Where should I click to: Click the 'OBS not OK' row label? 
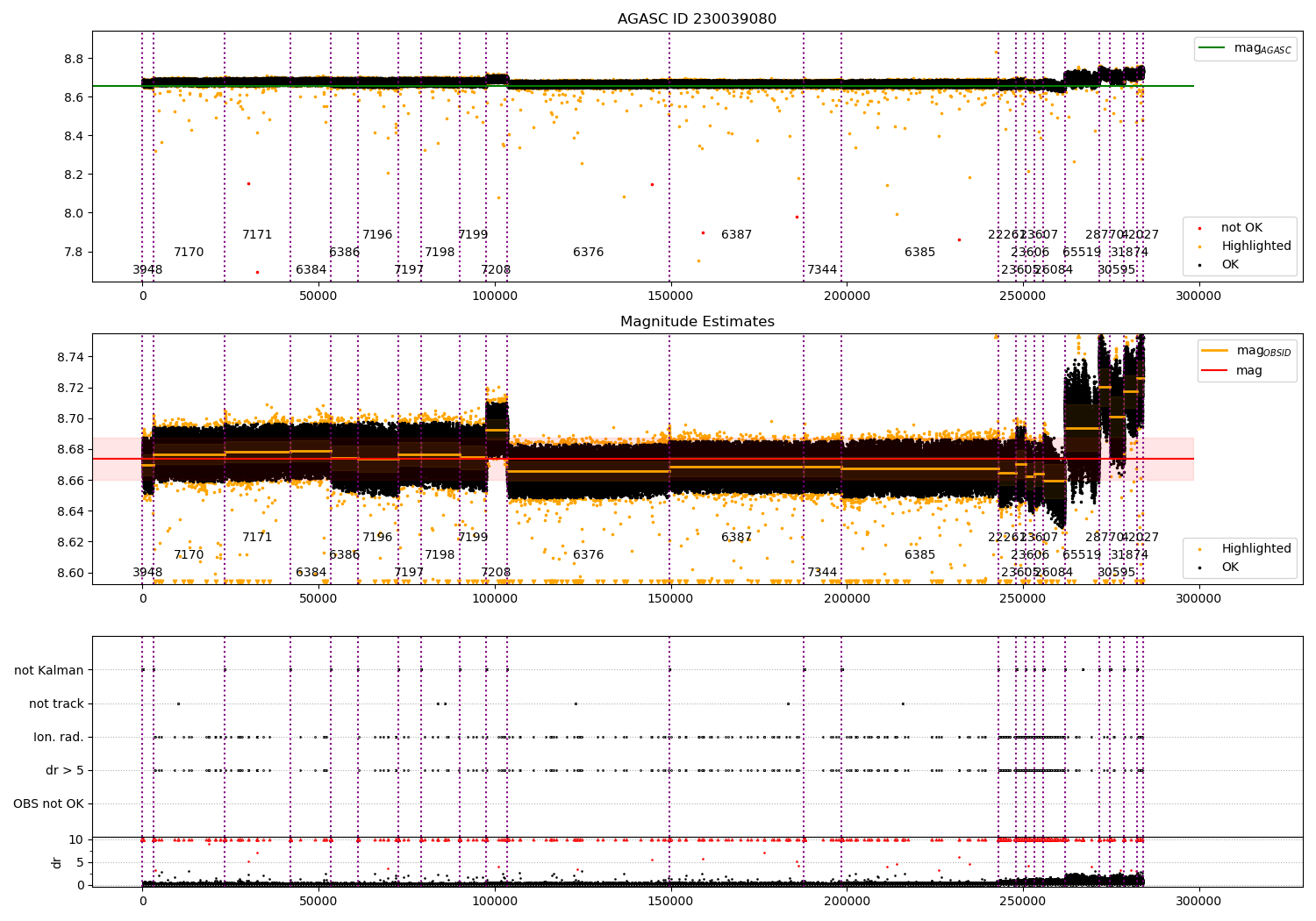49,803
